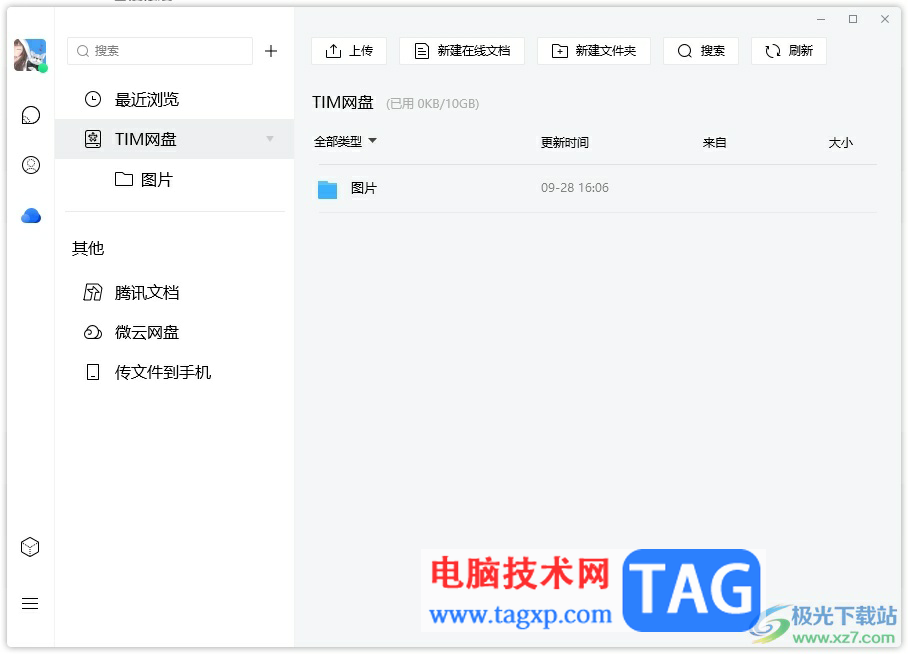The height and width of the screenshot is (654, 908).
Task: Maximize the TIM window
Action: click(853, 19)
